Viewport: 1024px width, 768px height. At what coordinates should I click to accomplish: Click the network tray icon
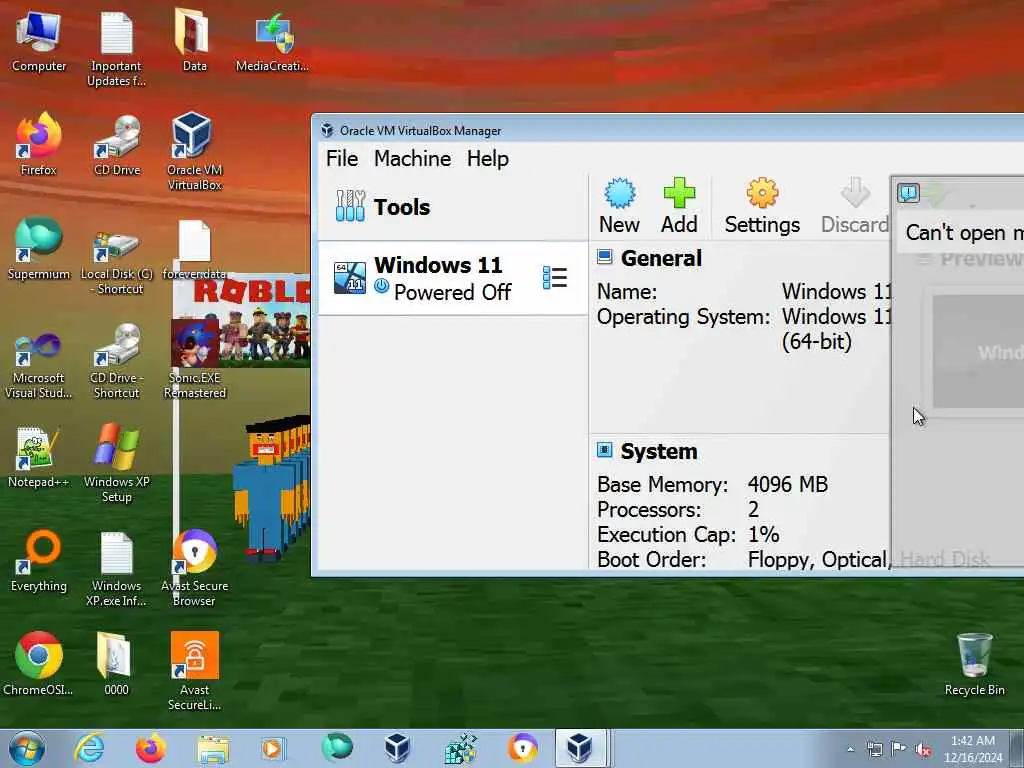point(875,749)
